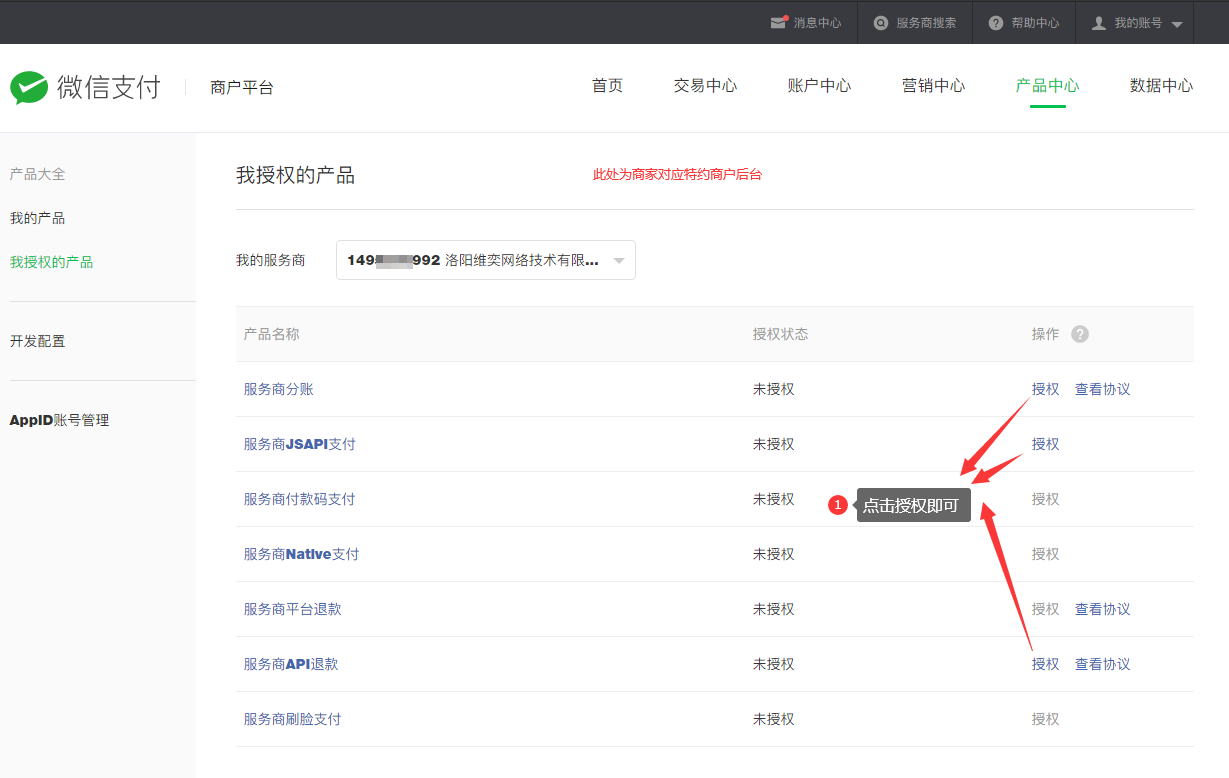The image size is (1229, 778).
Task: Open 帮助中心 link text
Action: tap(1035, 23)
